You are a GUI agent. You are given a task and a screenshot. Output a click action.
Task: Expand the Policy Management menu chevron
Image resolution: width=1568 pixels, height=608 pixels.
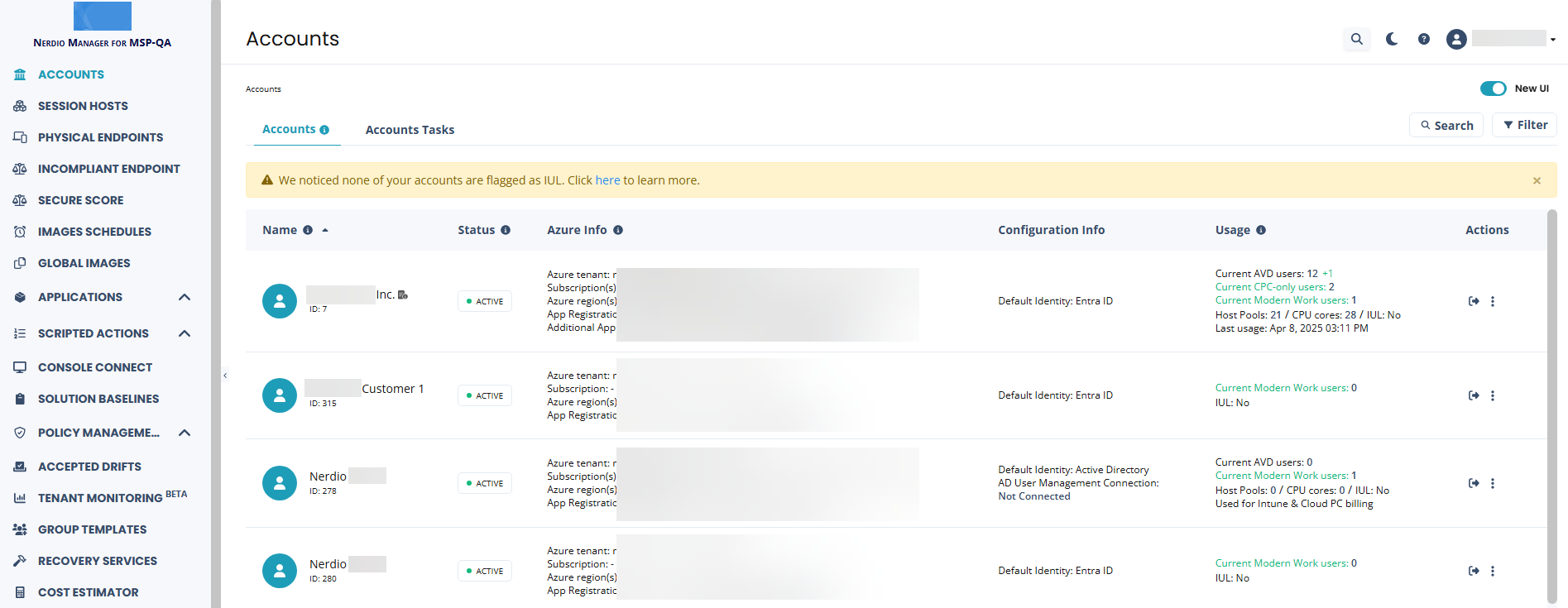tap(185, 433)
